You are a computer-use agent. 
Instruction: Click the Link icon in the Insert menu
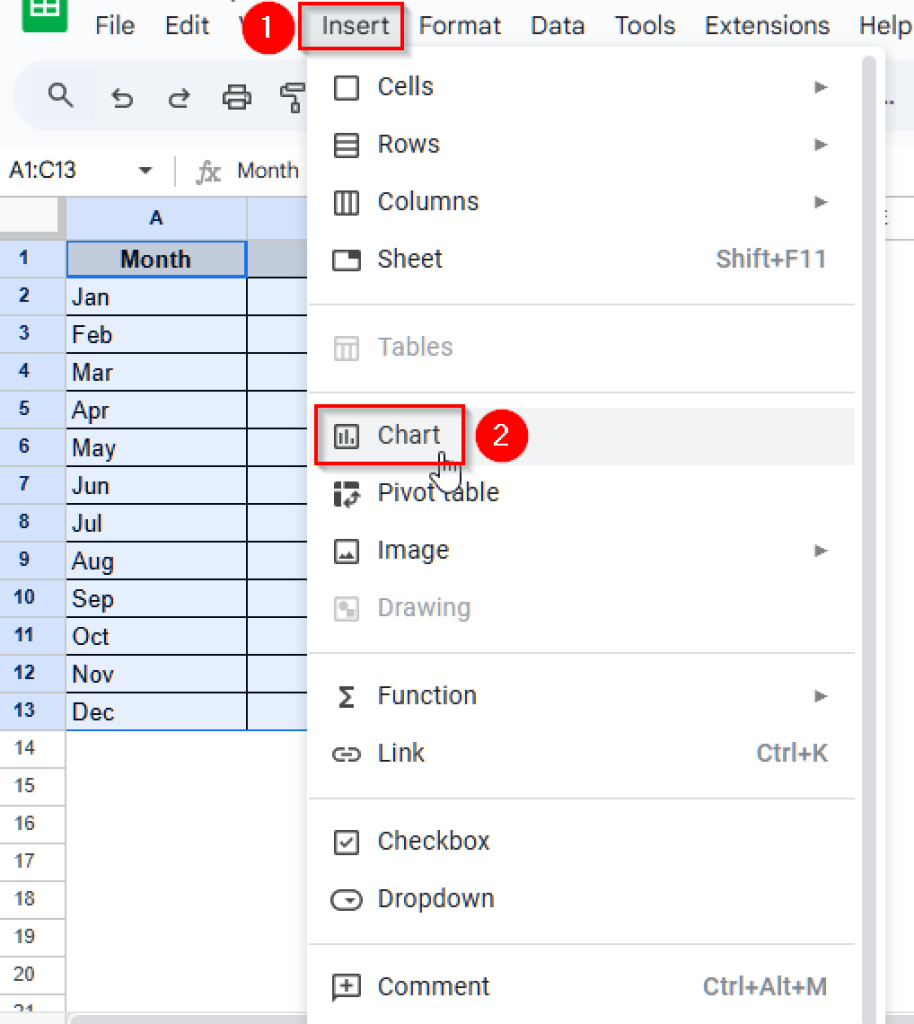pos(346,753)
